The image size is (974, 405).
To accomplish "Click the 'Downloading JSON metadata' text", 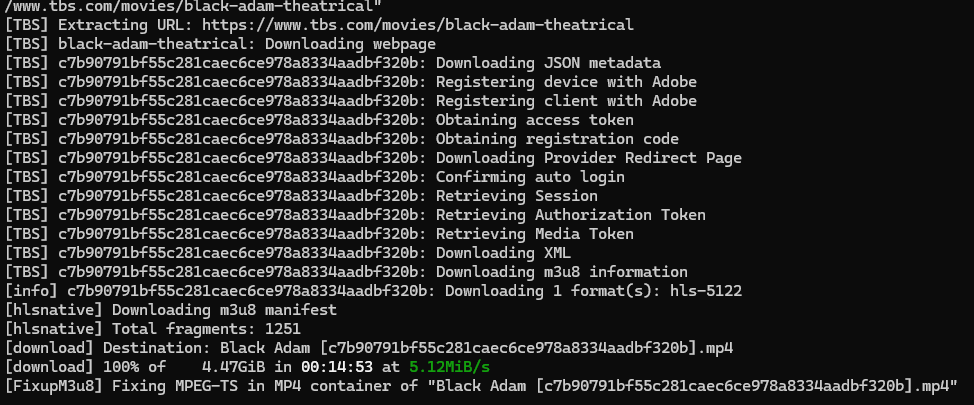I will (x=548, y=62).
